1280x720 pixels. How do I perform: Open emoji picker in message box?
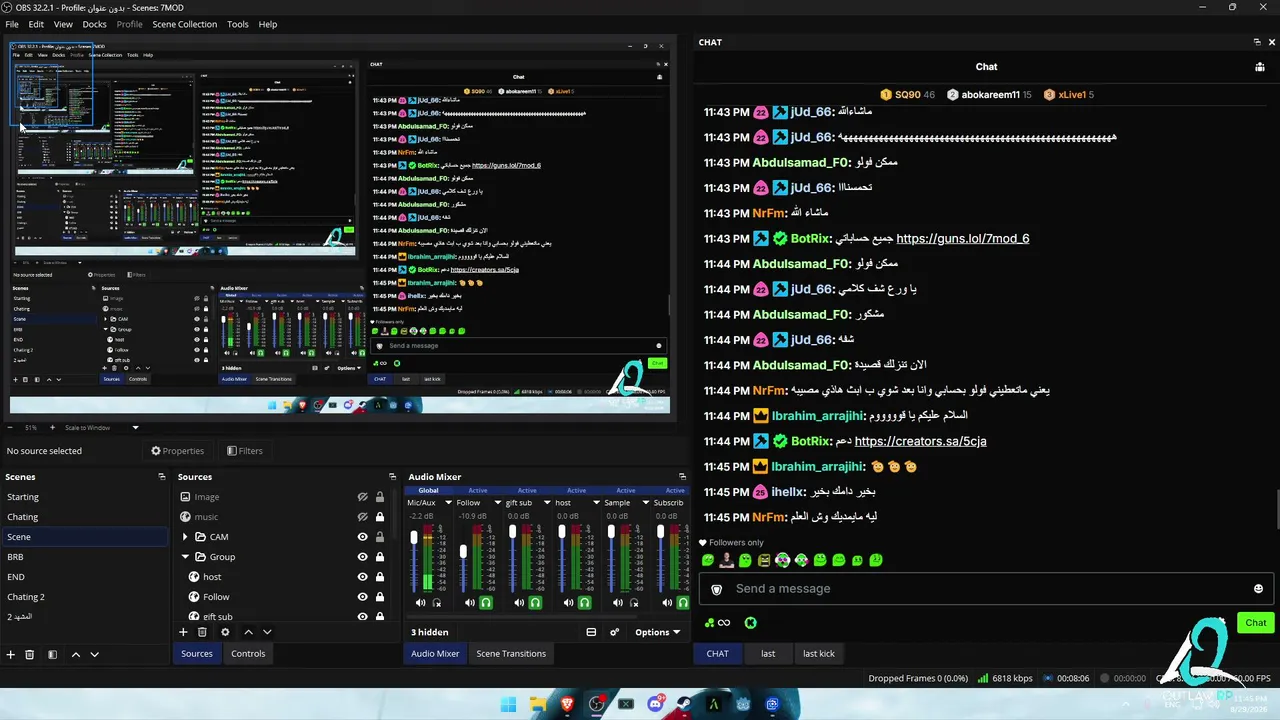(x=1258, y=589)
